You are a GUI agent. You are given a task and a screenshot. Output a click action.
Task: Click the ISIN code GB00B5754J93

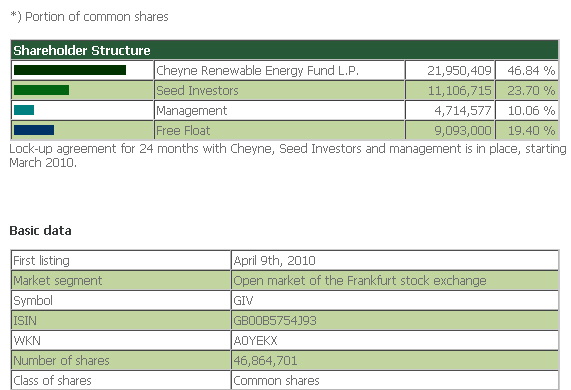point(275,321)
